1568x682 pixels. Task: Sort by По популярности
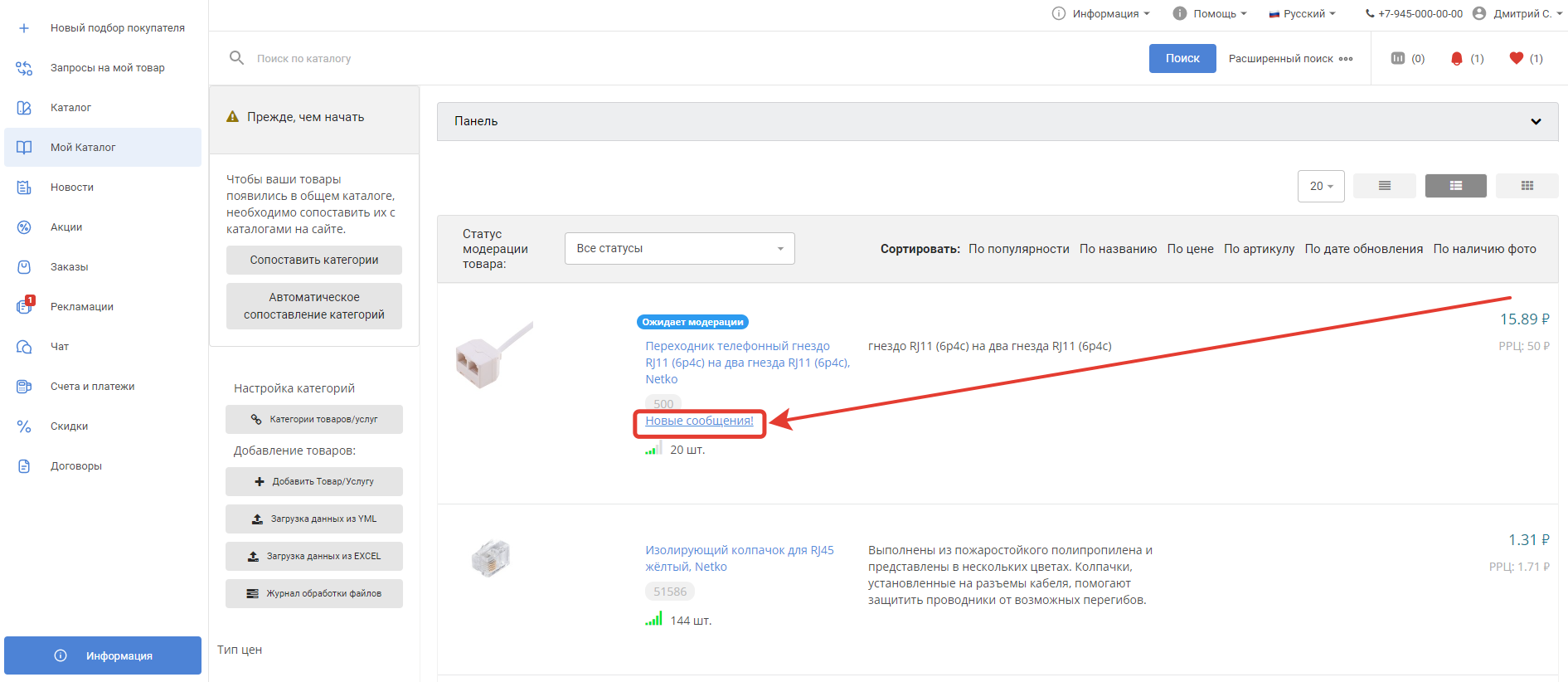(x=1019, y=249)
